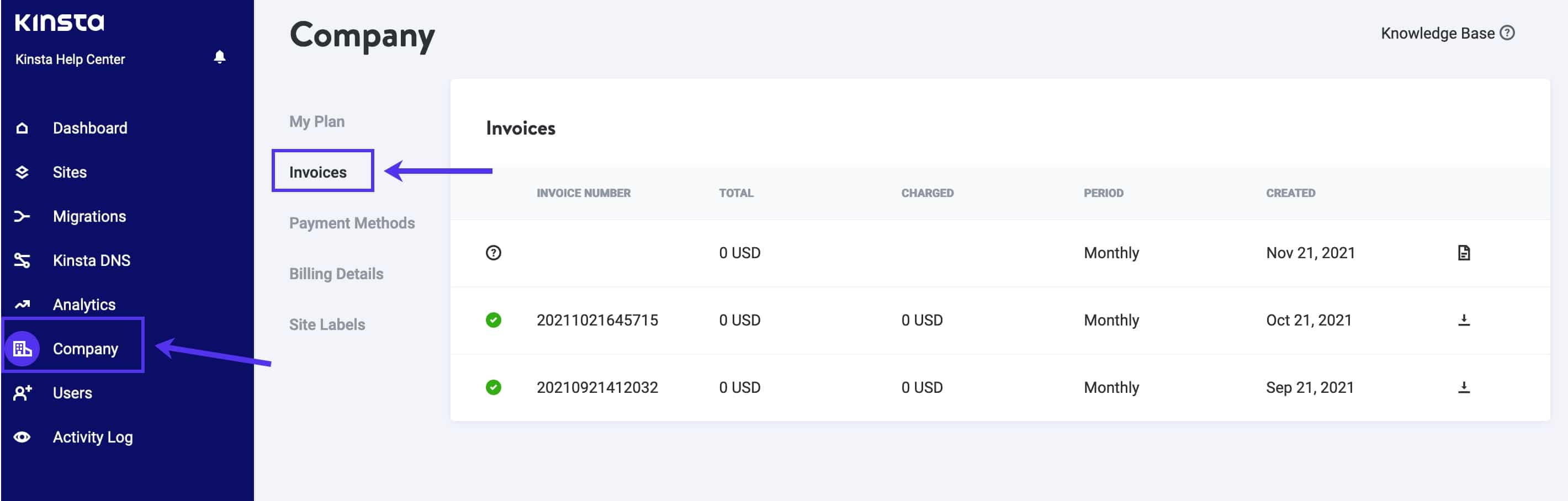
Task: Open Activity Log in the sidebar
Action: tap(93, 437)
